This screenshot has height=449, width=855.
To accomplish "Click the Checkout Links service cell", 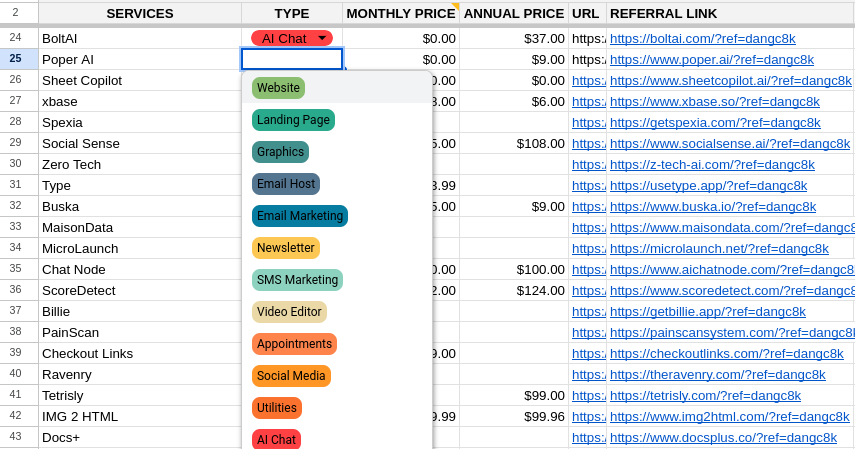I will click(x=140, y=354).
